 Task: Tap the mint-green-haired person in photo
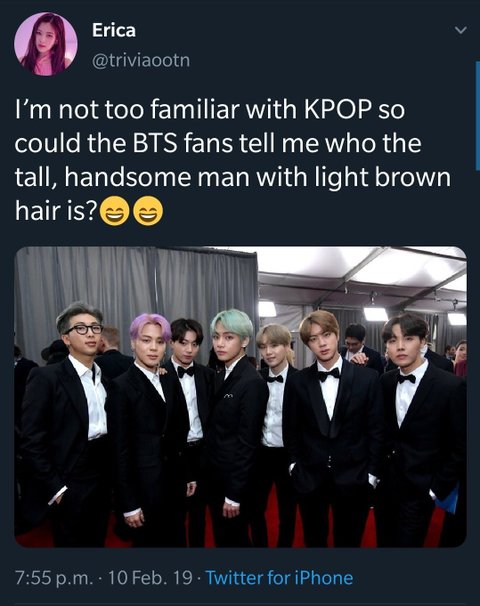[x=234, y=418]
